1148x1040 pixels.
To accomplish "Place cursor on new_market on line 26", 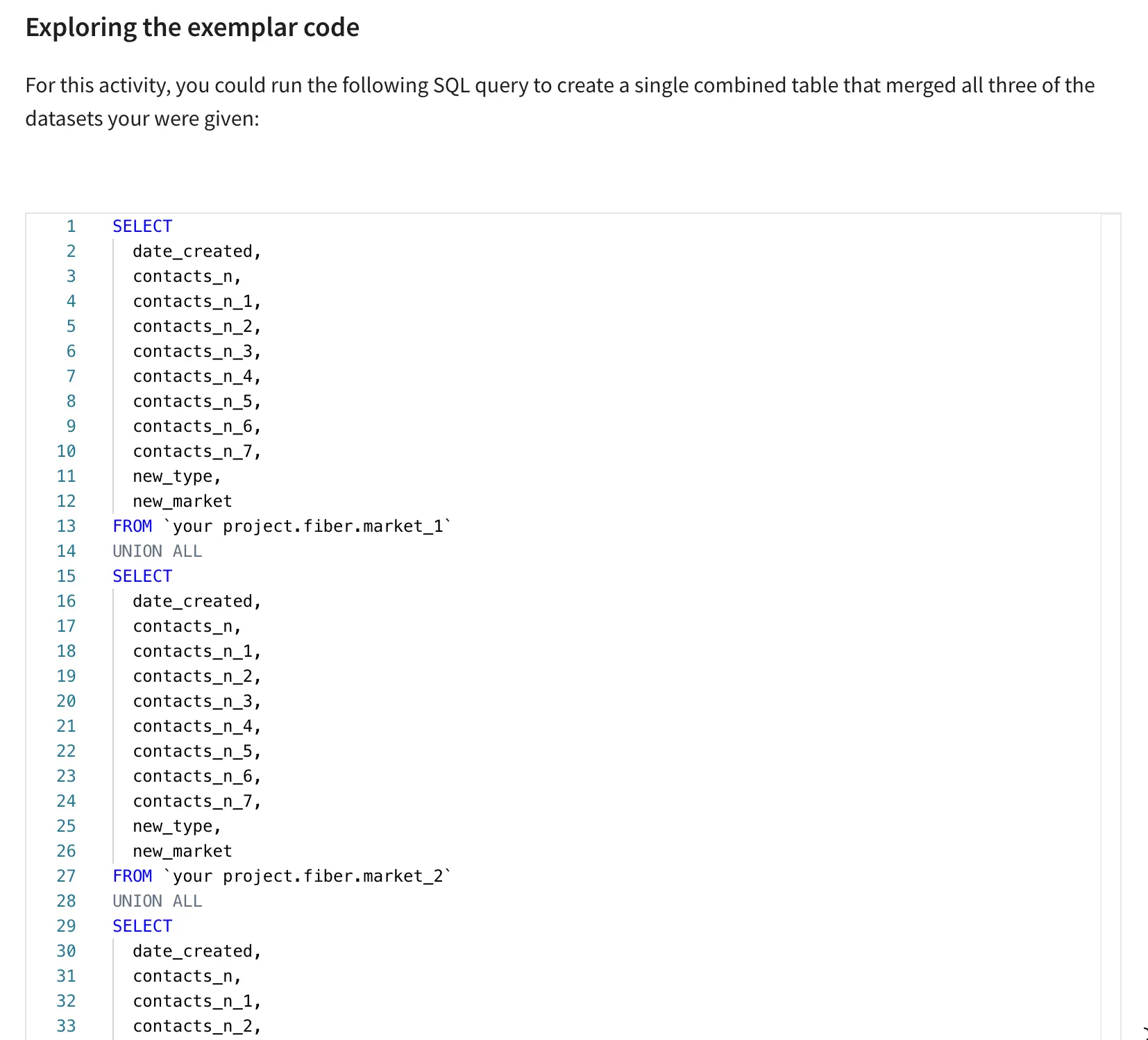I will click(x=183, y=851).
